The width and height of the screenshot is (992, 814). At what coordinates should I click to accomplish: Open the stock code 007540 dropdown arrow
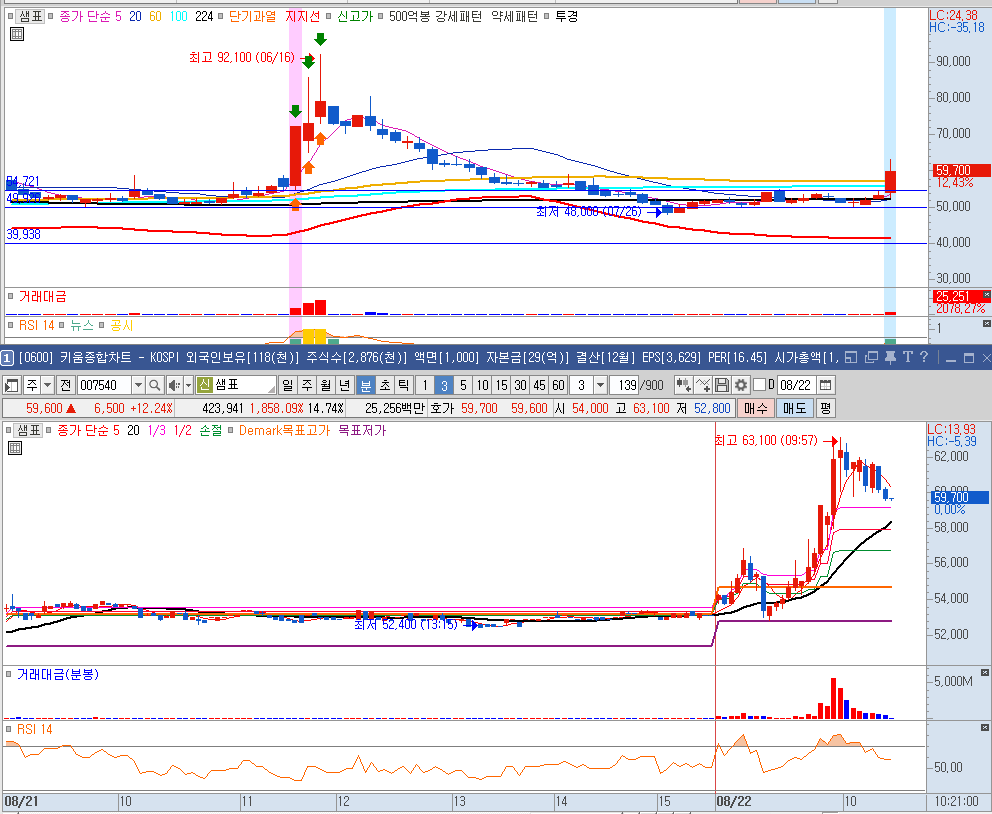tap(138, 385)
